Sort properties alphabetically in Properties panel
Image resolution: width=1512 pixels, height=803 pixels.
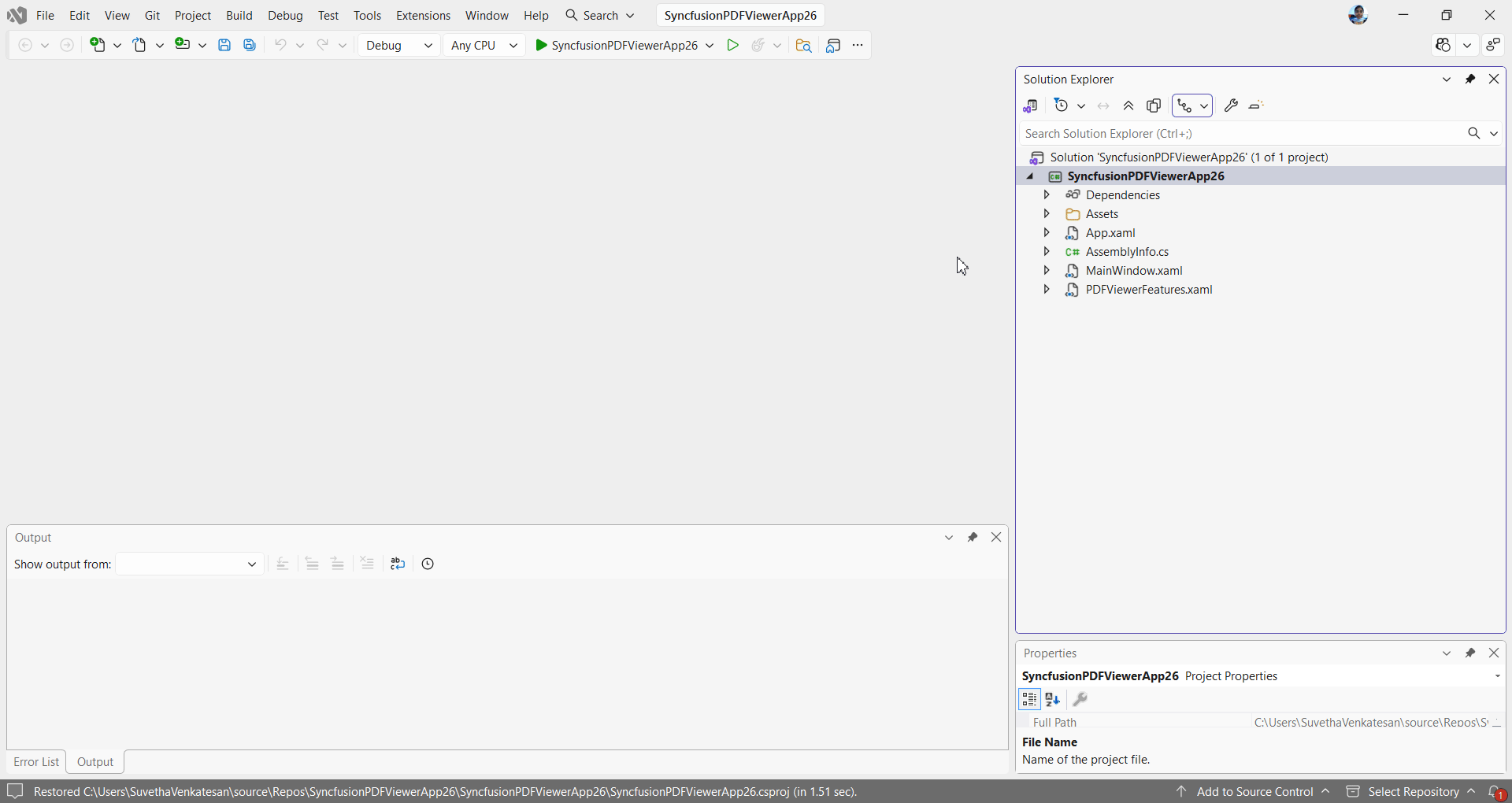1054,699
